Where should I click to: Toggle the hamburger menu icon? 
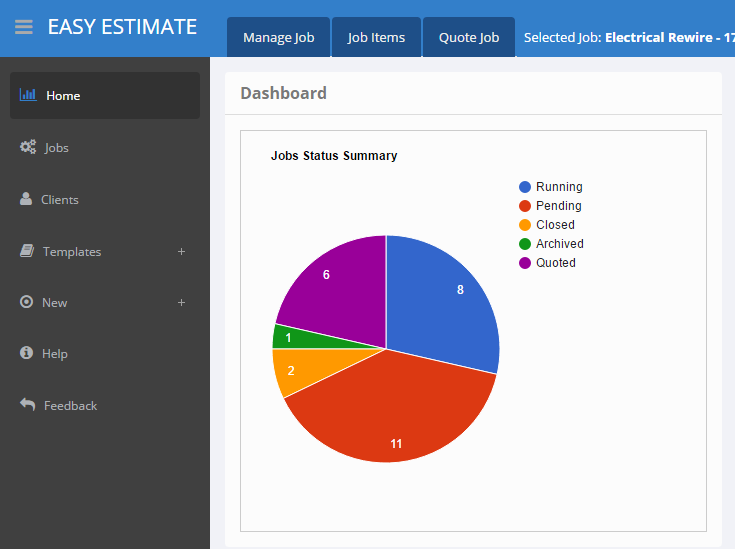click(x=23, y=27)
